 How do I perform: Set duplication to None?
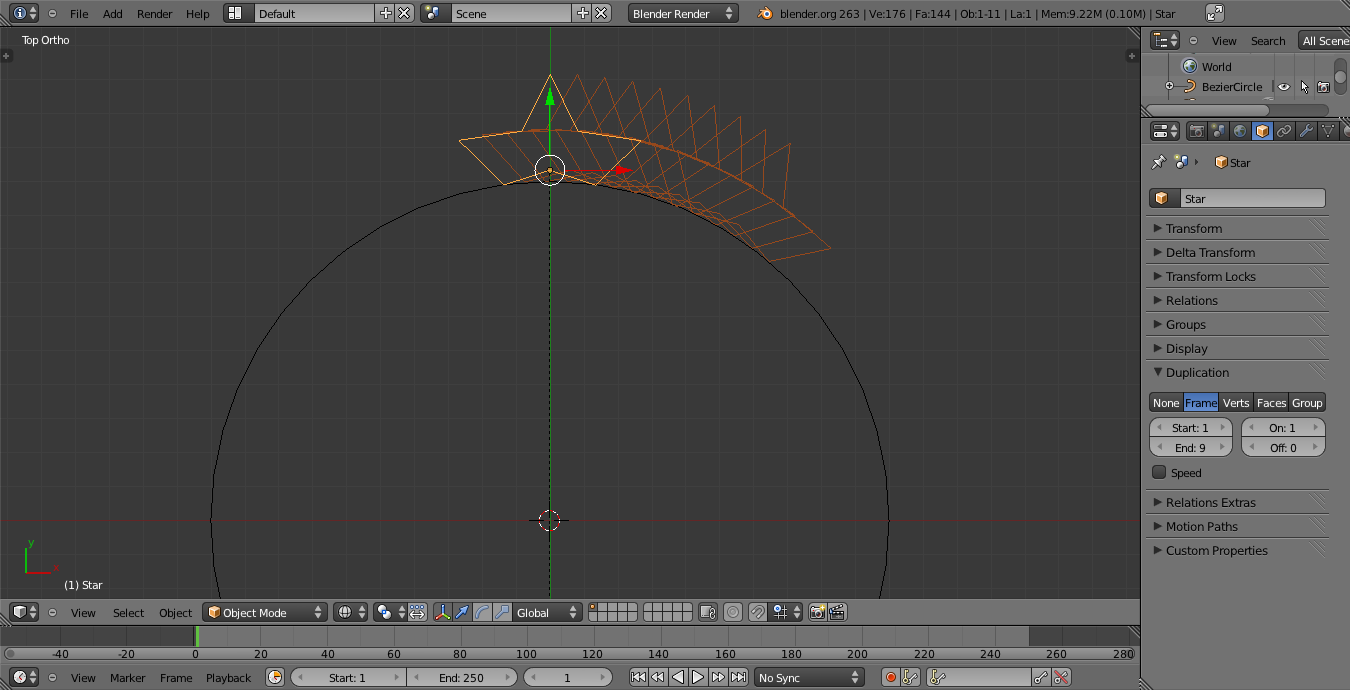pyautogui.click(x=1166, y=402)
